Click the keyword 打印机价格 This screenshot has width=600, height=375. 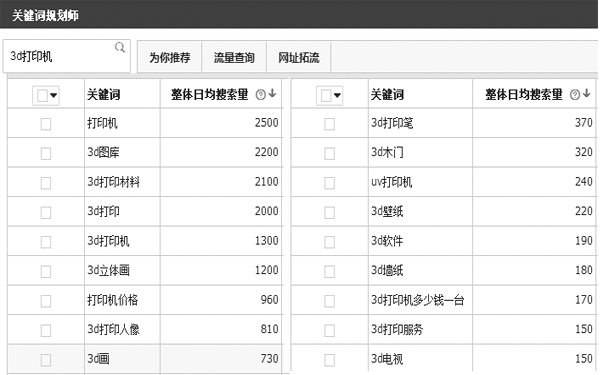coord(112,300)
